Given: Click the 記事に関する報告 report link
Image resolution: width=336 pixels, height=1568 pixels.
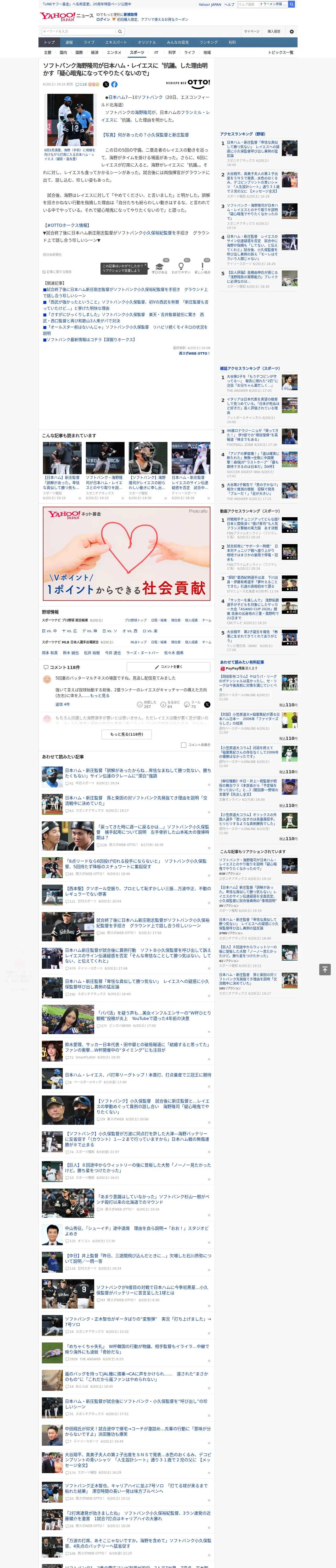Looking at the screenshot, I should pos(57,272).
